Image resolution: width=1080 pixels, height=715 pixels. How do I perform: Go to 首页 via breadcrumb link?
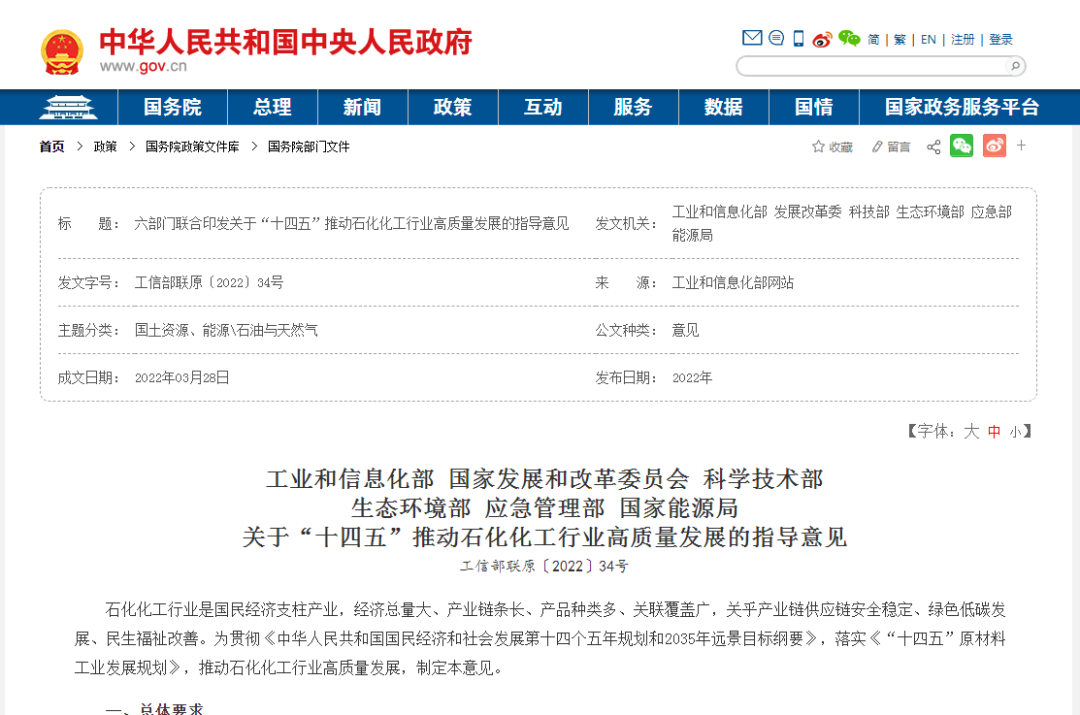[x=50, y=146]
